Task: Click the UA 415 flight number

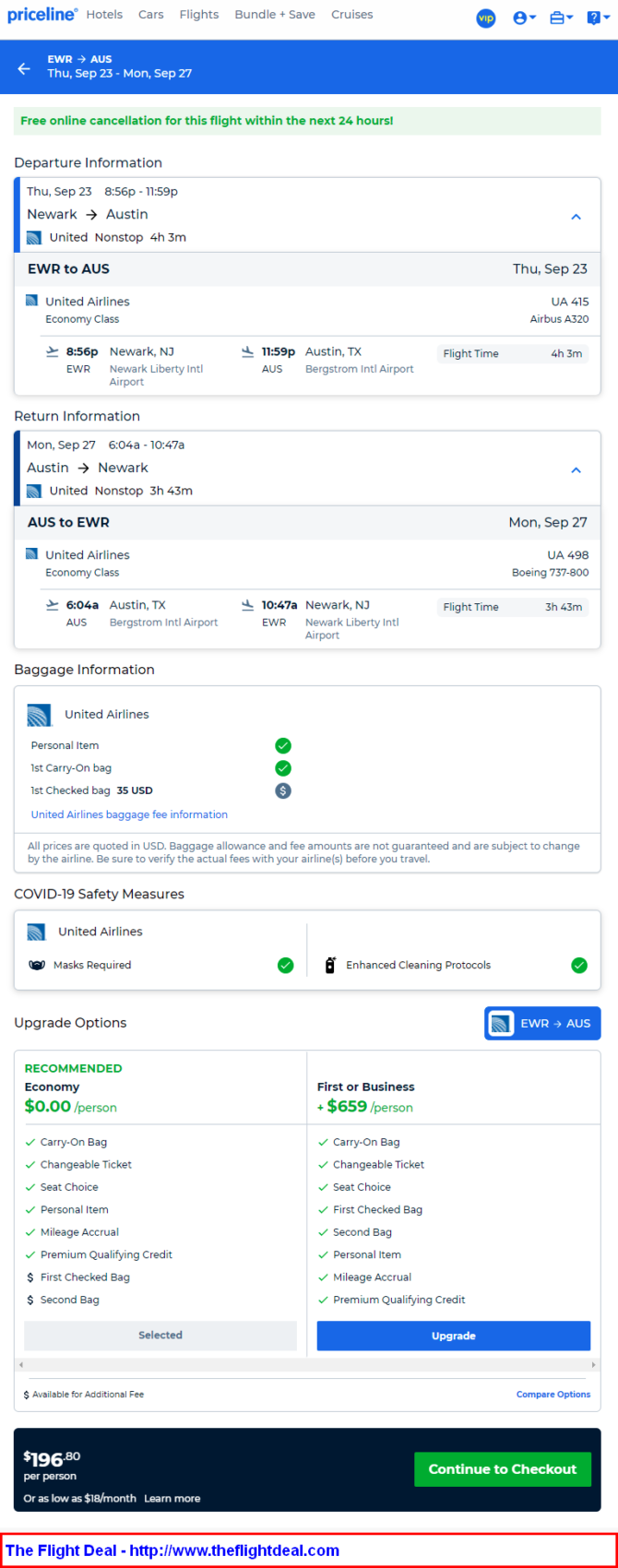Action: click(x=570, y=302)
